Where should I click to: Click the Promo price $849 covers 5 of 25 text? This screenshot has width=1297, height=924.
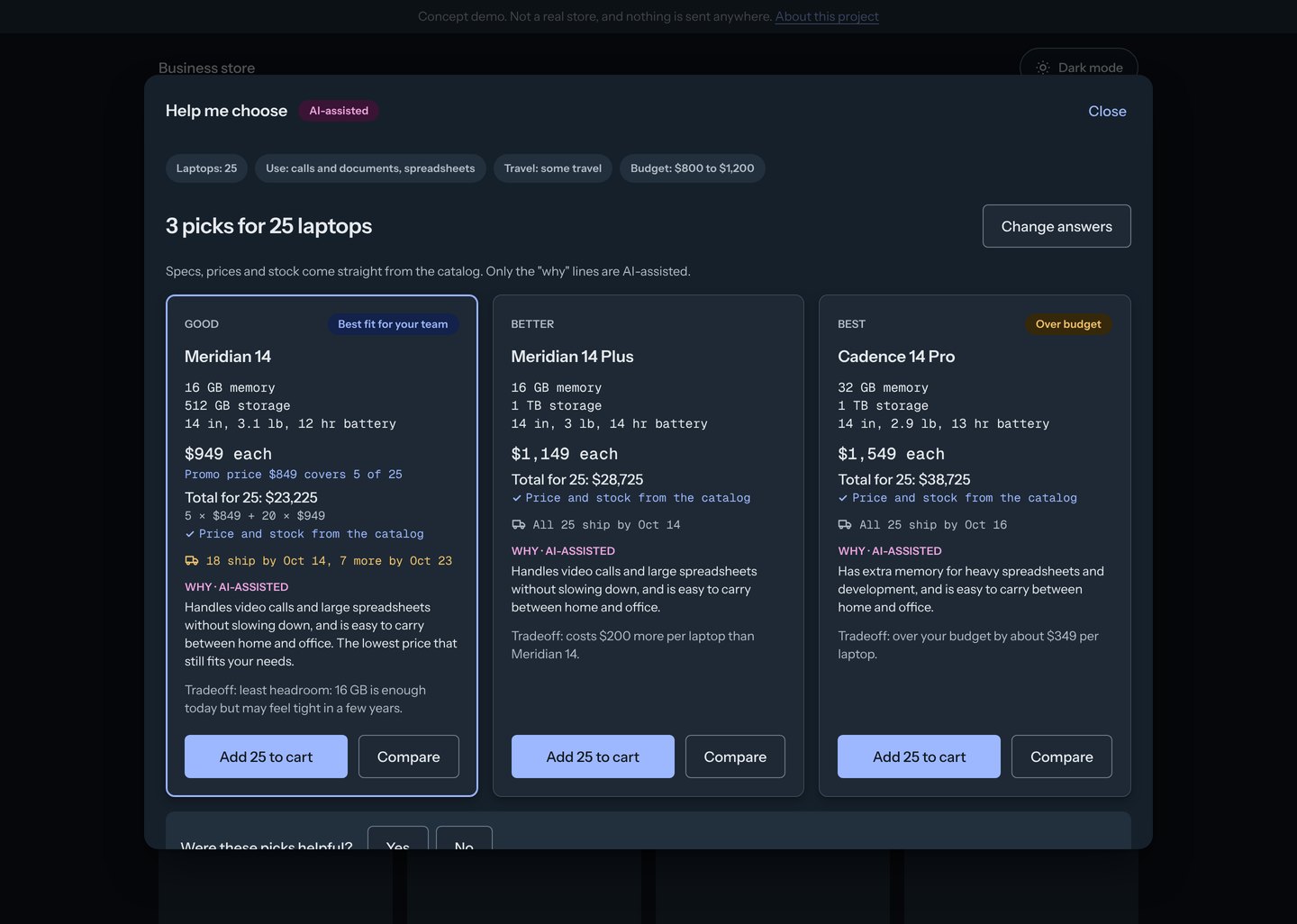[294, 475]
